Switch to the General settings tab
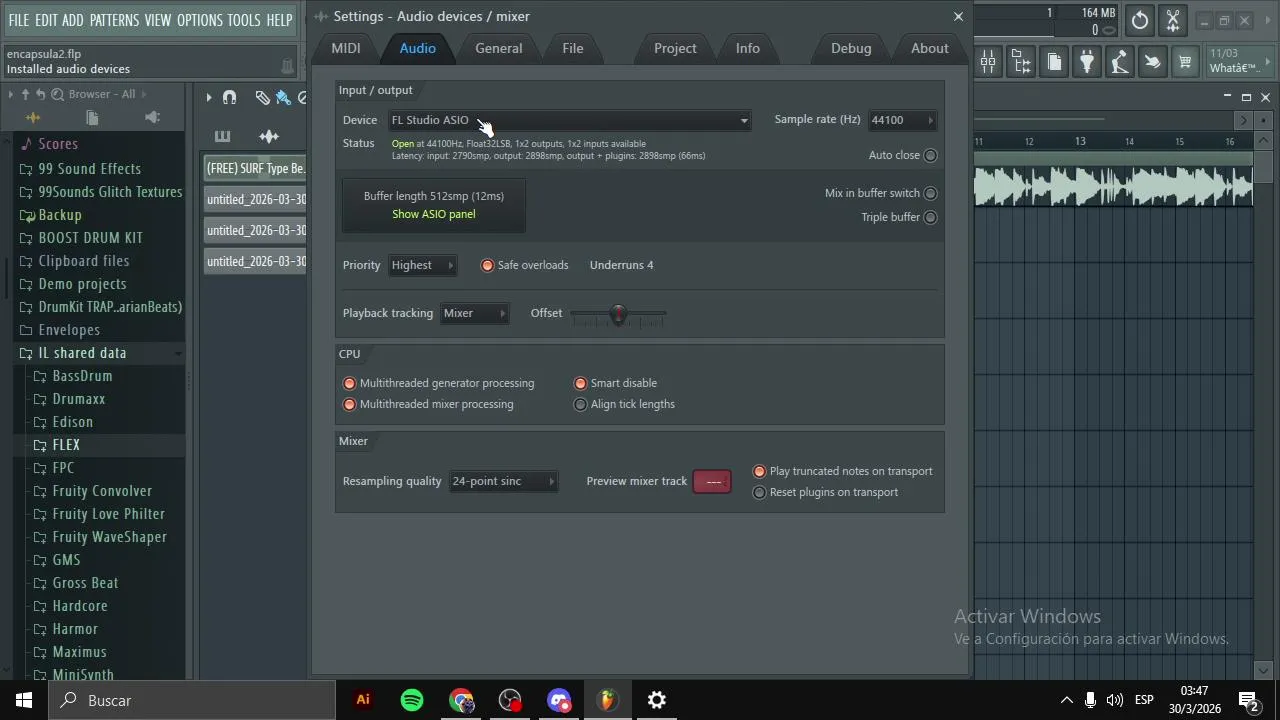 tap(498, 48)
